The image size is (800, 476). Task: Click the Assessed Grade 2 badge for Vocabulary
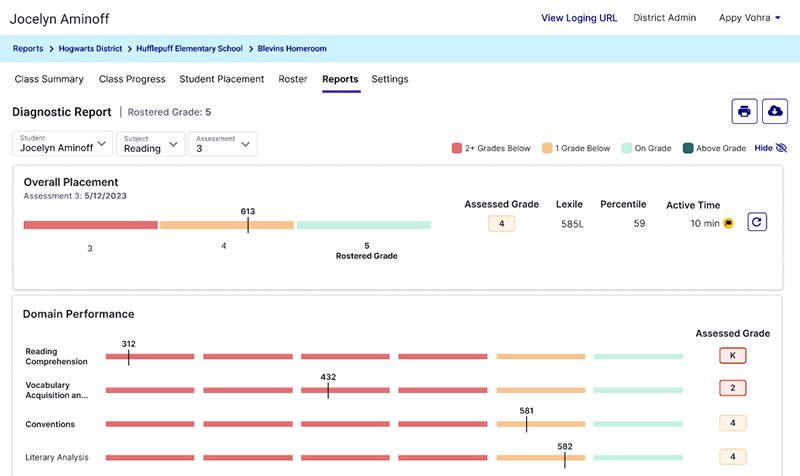[732, 389]
